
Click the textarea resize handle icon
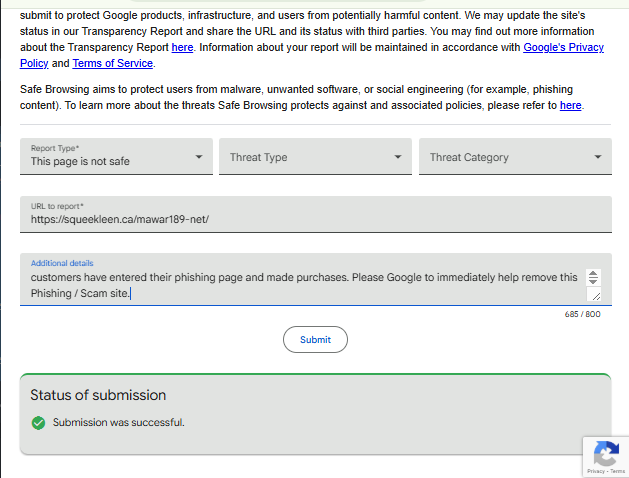[594, 295]
